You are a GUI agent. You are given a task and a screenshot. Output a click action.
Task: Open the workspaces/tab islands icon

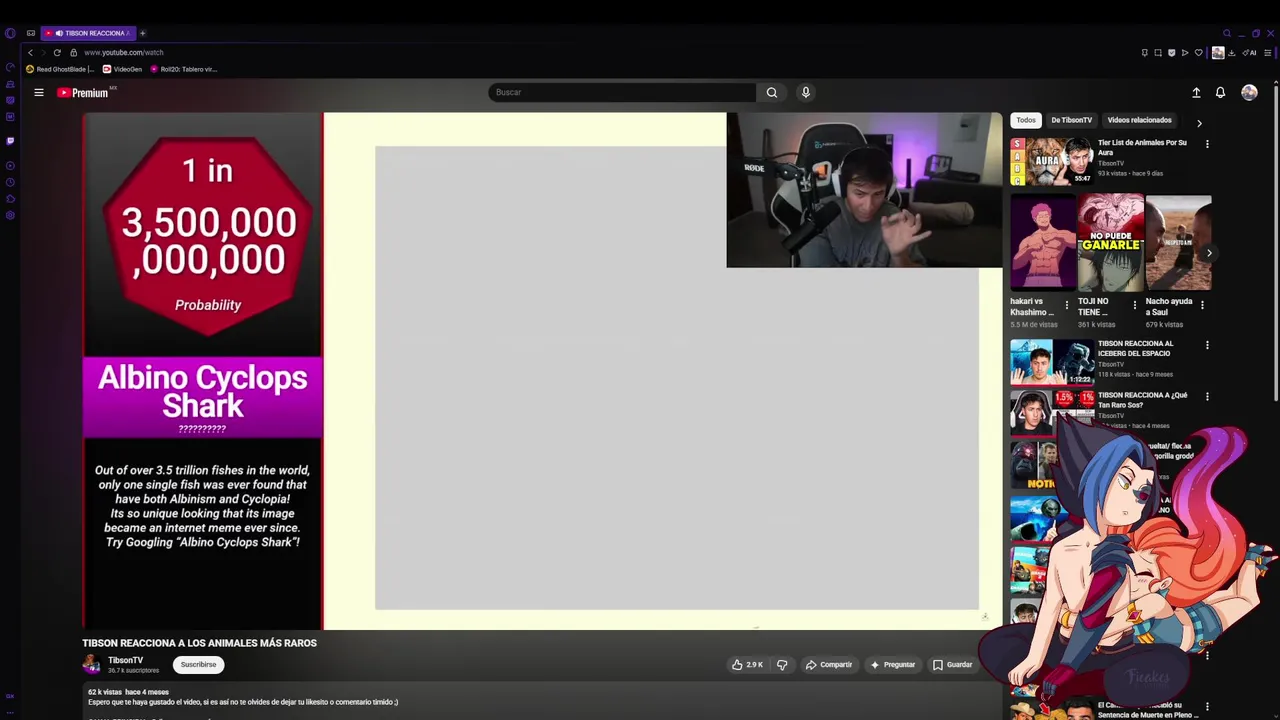(x=31, y=33)
